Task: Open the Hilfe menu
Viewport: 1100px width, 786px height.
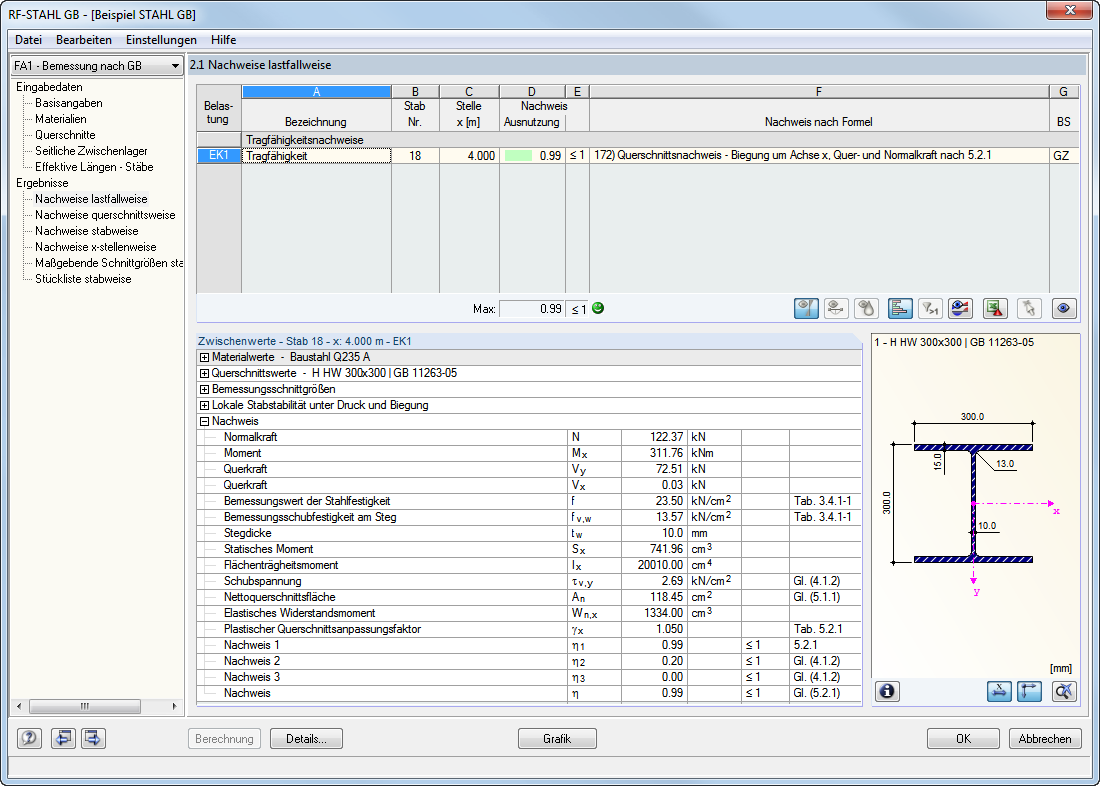Action: (223, 40)
